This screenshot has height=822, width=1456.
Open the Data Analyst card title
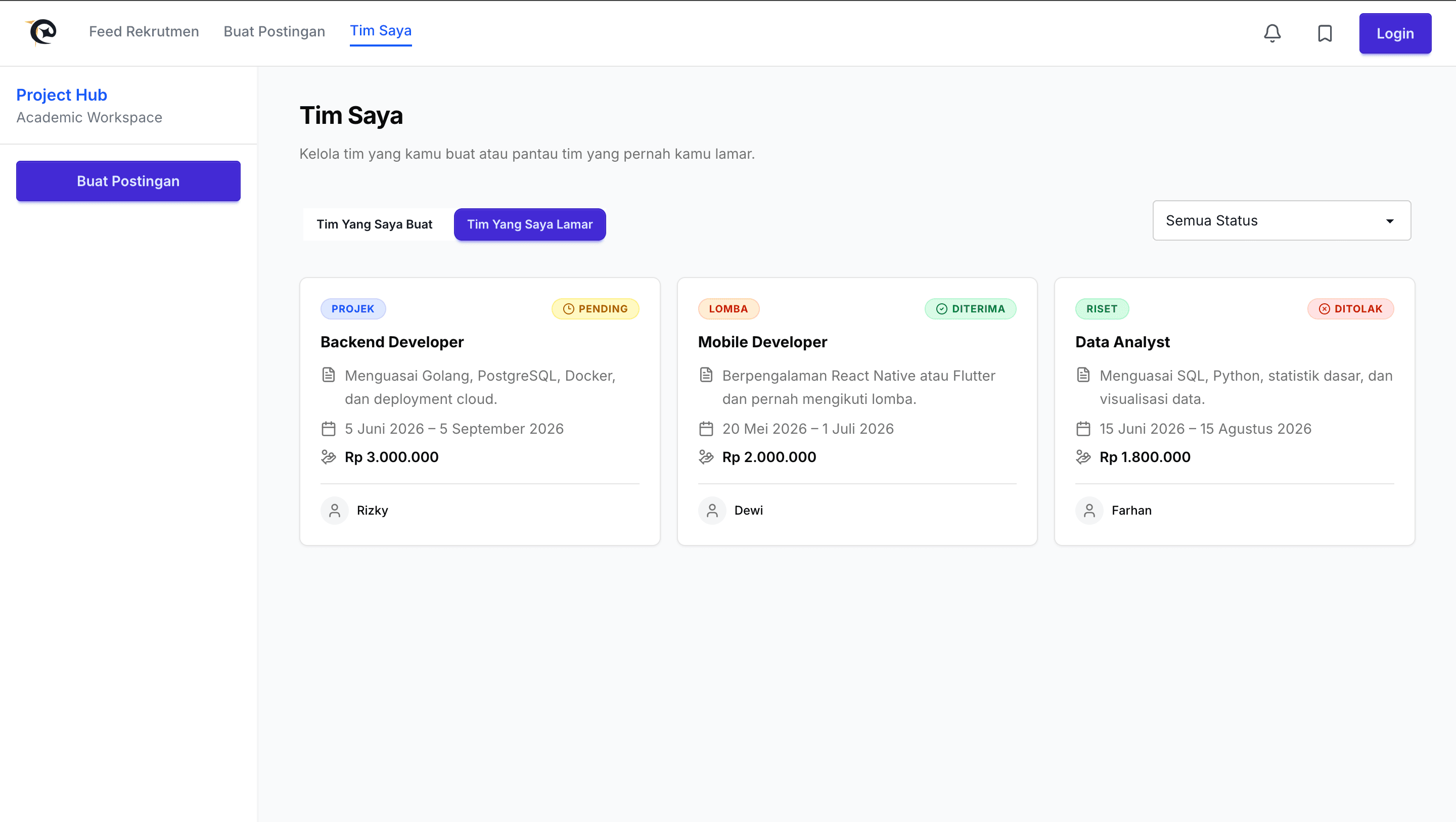pyautogui.click(x=1122, y=342)
